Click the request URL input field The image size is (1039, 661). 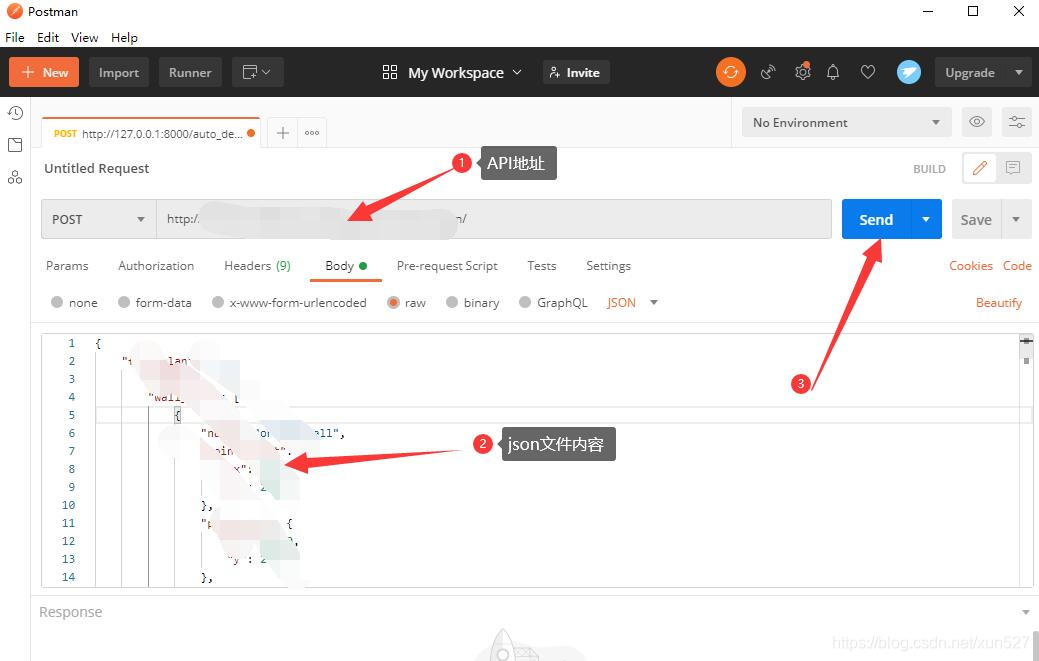(494, 219)
